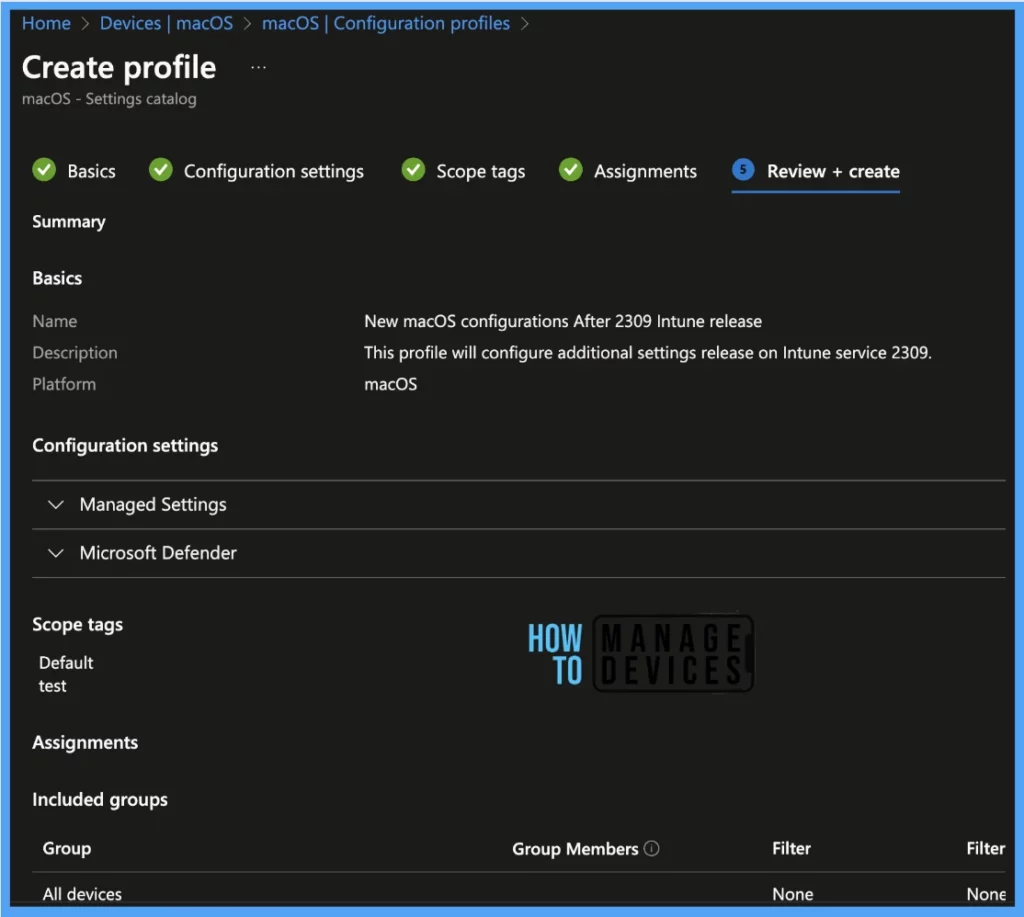1024x917 pixels.
Task: Open the Group Members info tooltip icon
Action: [x=652, y=848]
